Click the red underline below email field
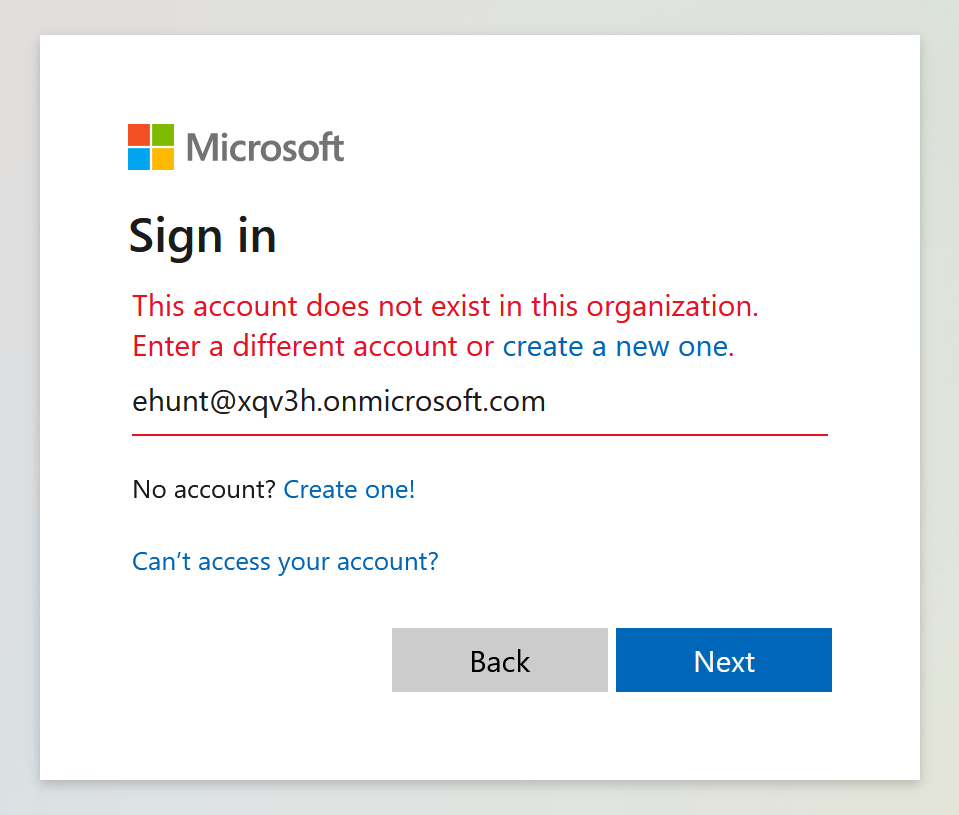The width and height of the screenshot is (959, 815). coord(480,435)
